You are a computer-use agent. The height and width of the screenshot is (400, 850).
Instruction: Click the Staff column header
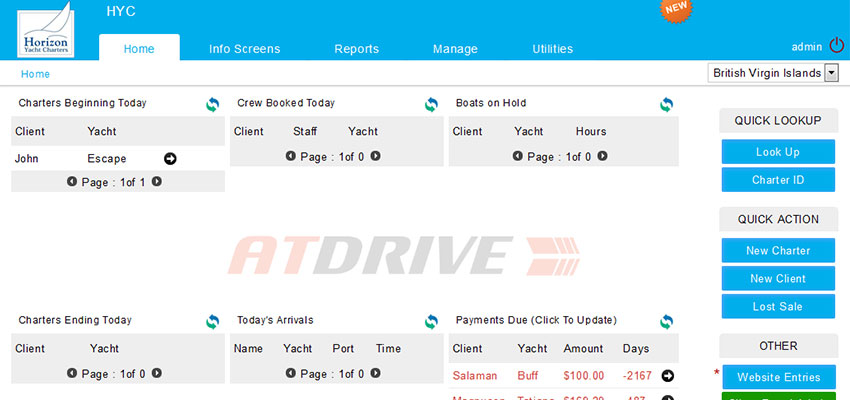(x=305, y=131)
